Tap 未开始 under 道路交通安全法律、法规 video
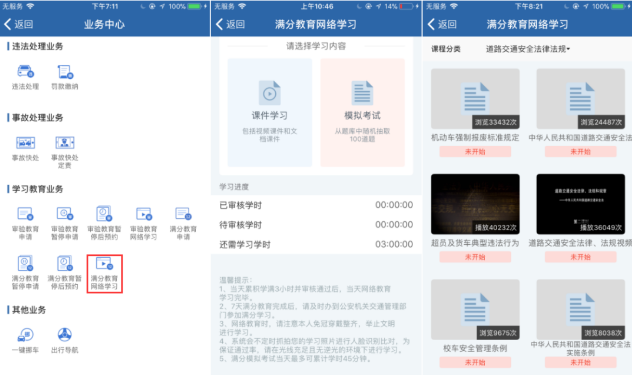 [580, 256]
